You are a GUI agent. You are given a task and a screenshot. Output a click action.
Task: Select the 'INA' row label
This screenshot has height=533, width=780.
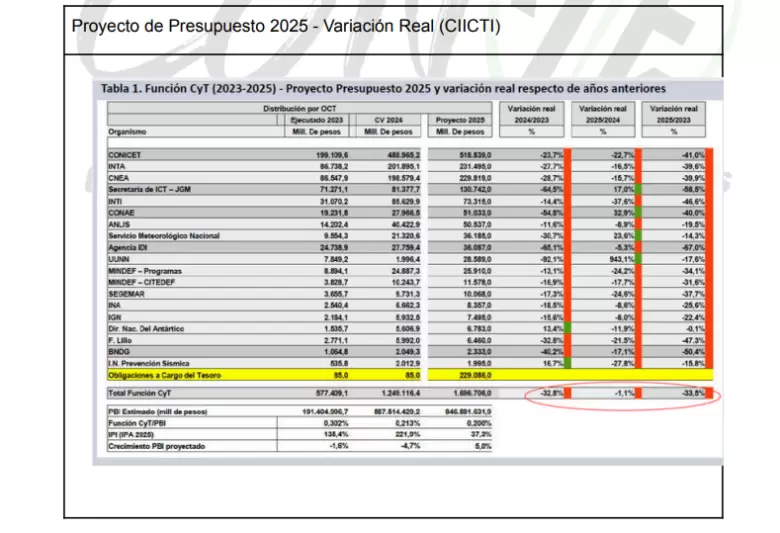114,305
